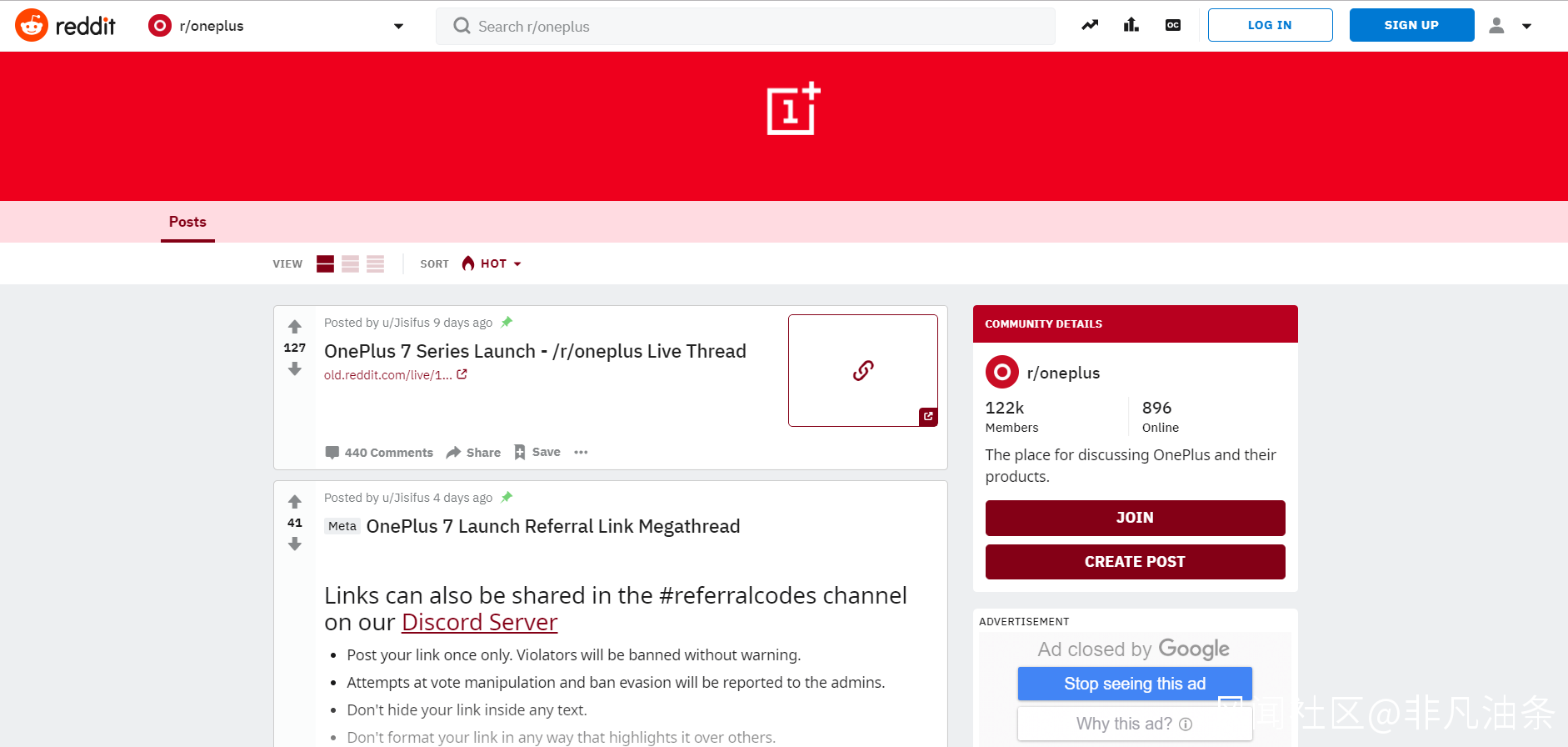1568x747 pixels.
Task: Switch to Classic view layout
Action: point(351,264)
